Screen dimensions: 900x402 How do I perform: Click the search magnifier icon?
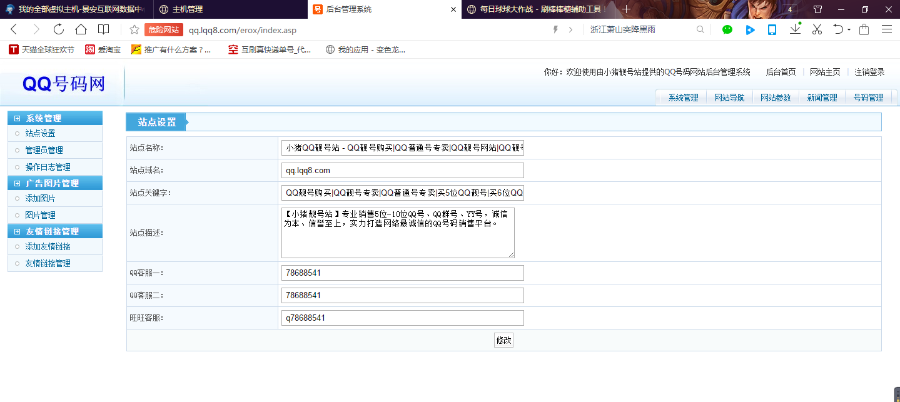700,30
